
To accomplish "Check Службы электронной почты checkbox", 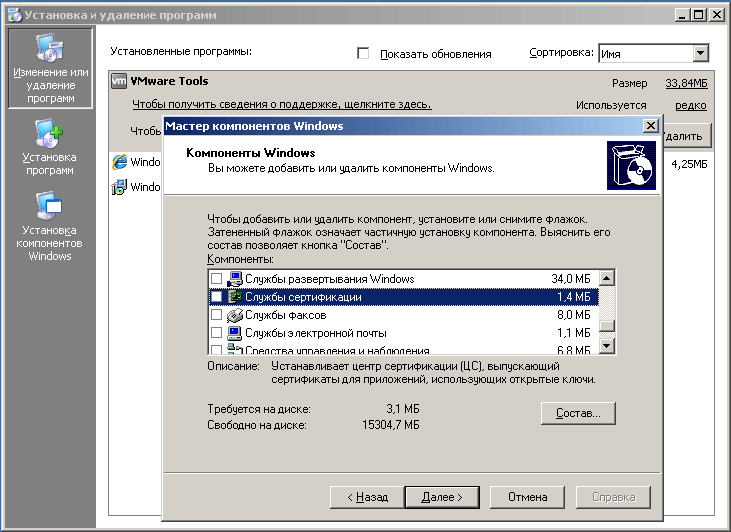I will tap(216, 333).
